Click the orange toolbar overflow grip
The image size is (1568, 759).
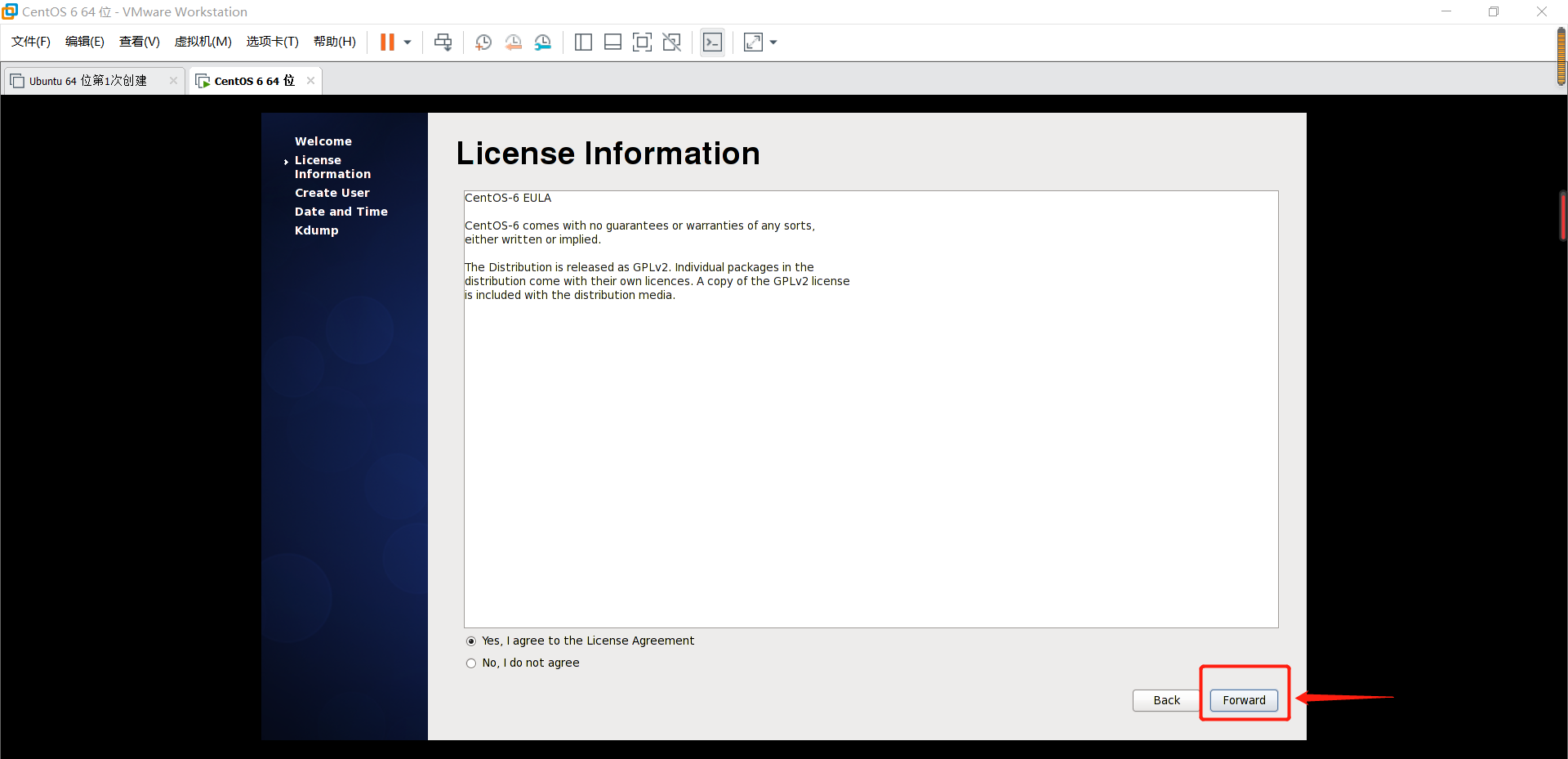point(1561,56)
